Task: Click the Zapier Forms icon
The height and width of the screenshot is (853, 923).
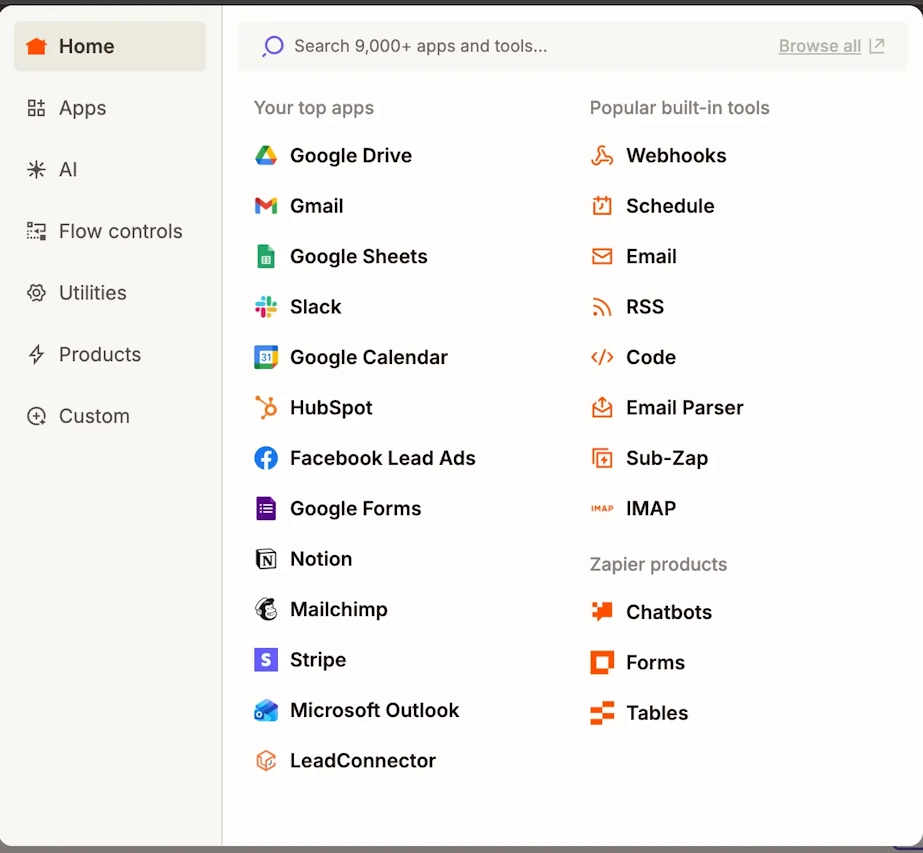Action: (x=602, y=663)
